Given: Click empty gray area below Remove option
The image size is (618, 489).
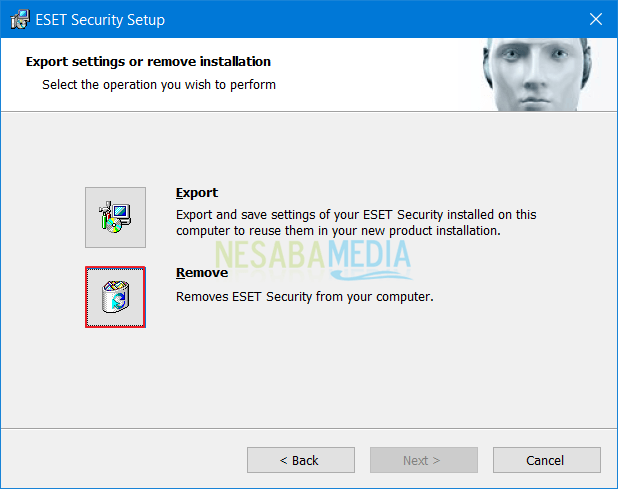Looking at the screenshot, I should point(307,378).
